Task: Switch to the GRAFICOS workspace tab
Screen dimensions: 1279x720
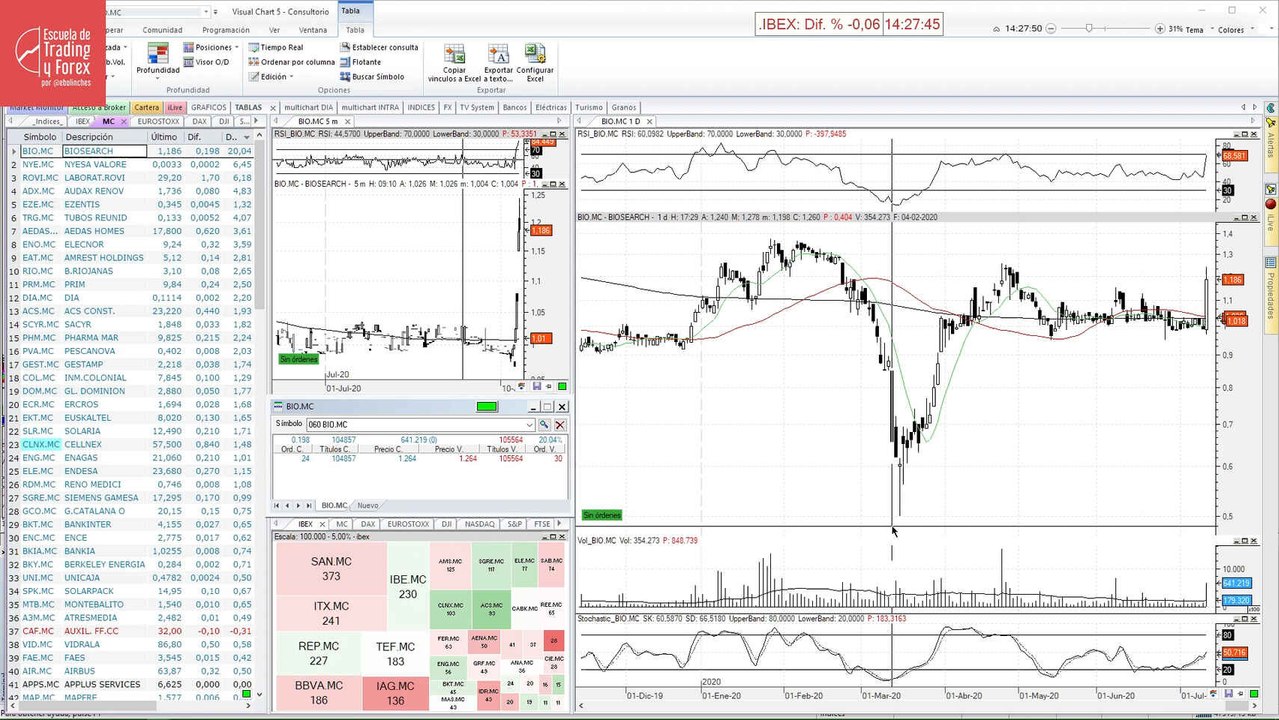Action: pos(209,107)
